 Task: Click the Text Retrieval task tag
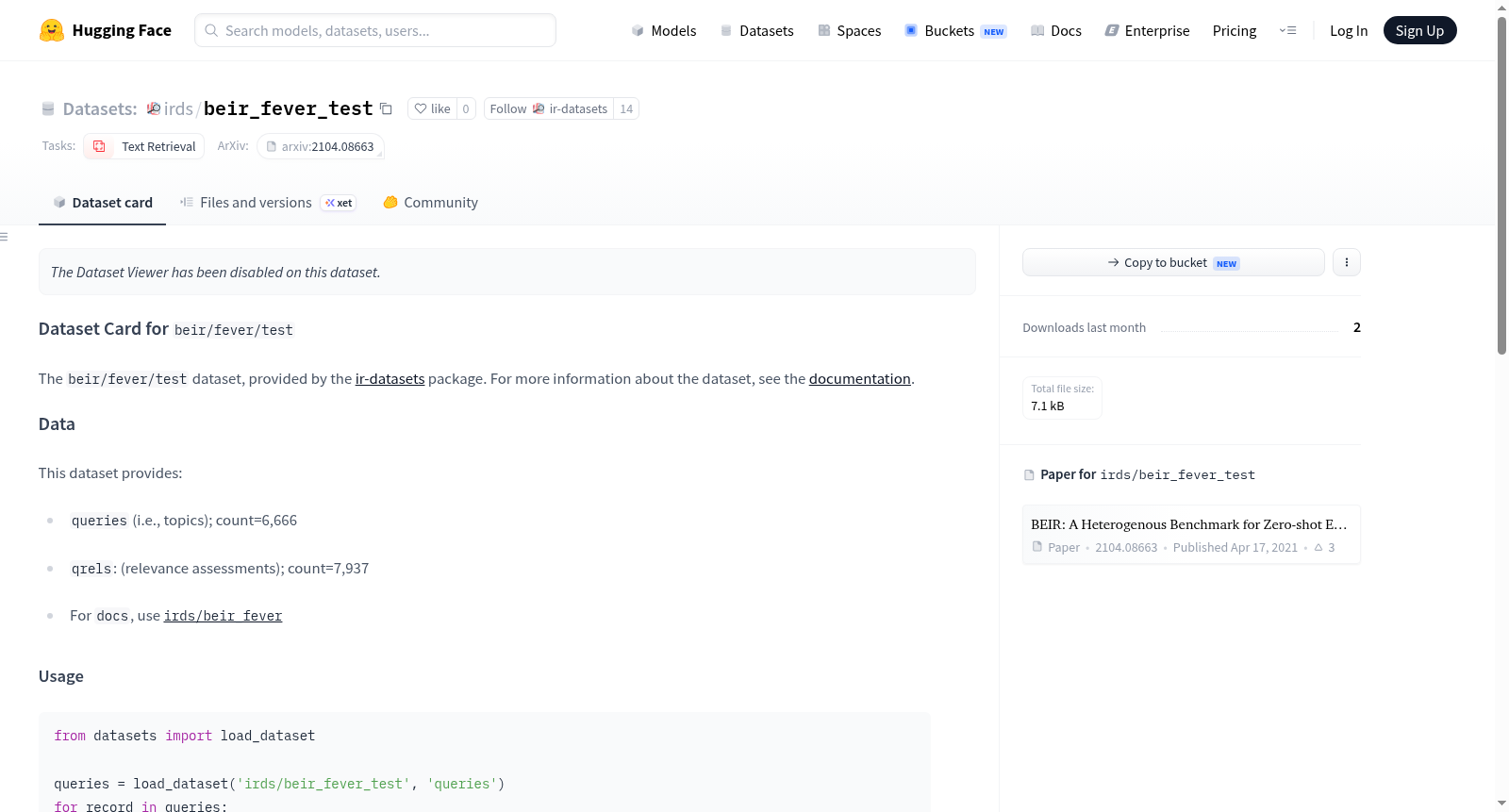[142, 146]
